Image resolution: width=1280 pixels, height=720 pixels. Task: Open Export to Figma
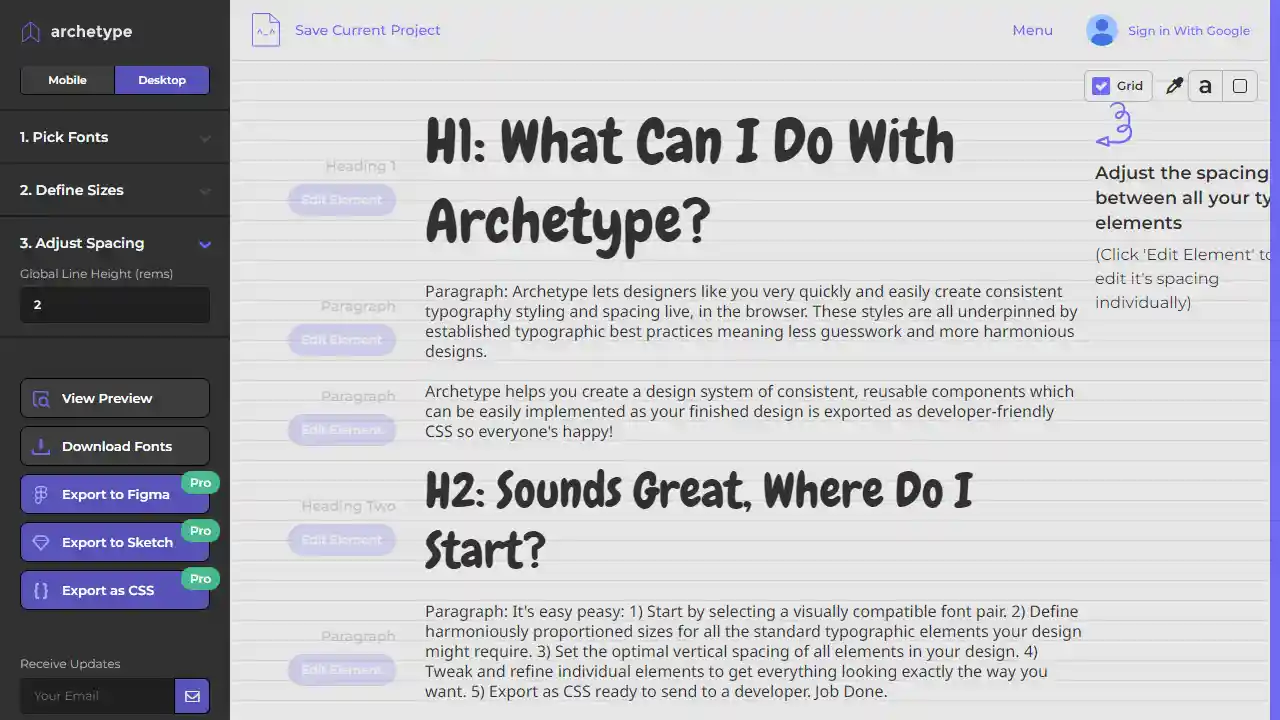(x=114, y=494)
